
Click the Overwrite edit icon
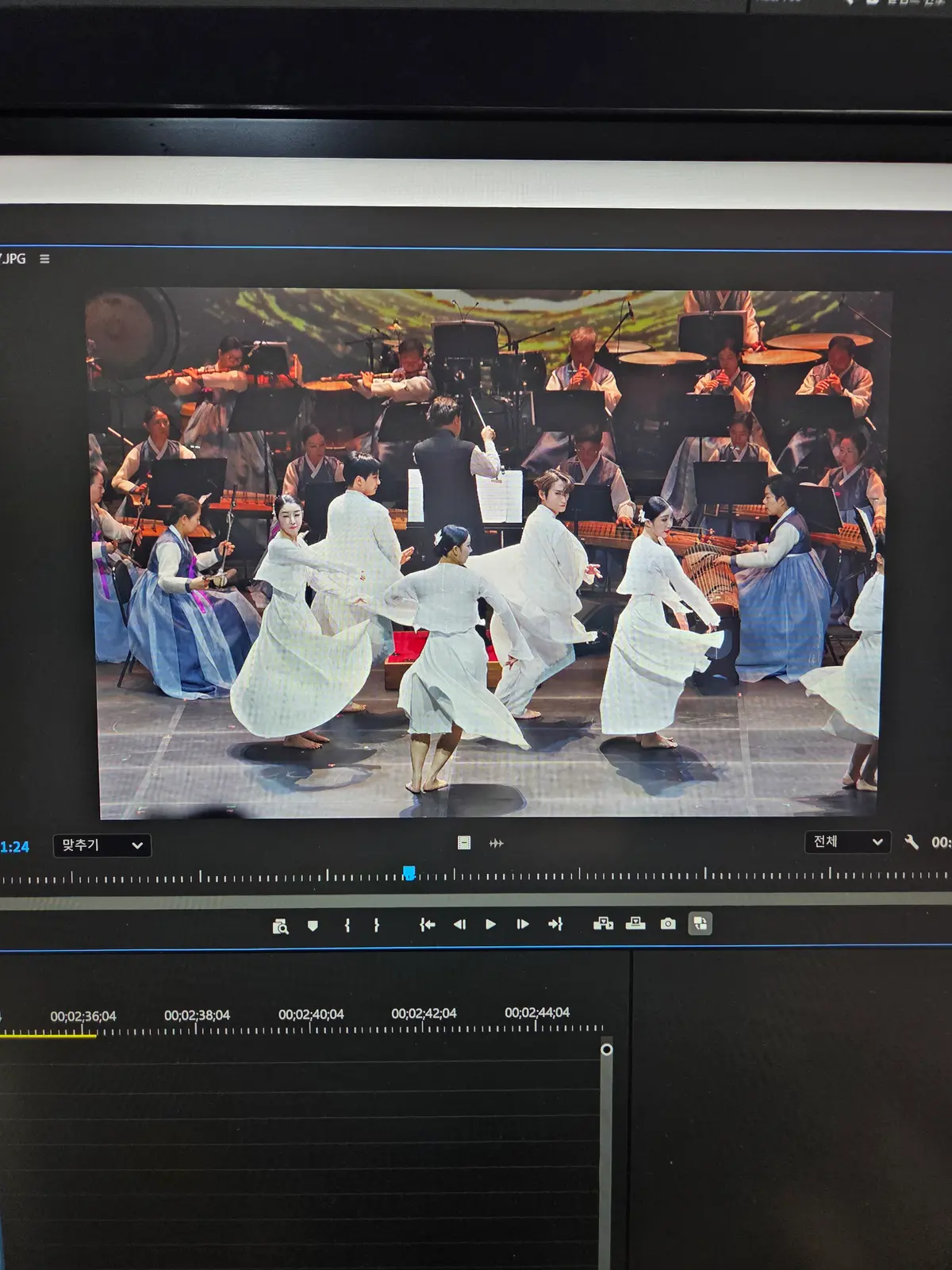(635, 923)
